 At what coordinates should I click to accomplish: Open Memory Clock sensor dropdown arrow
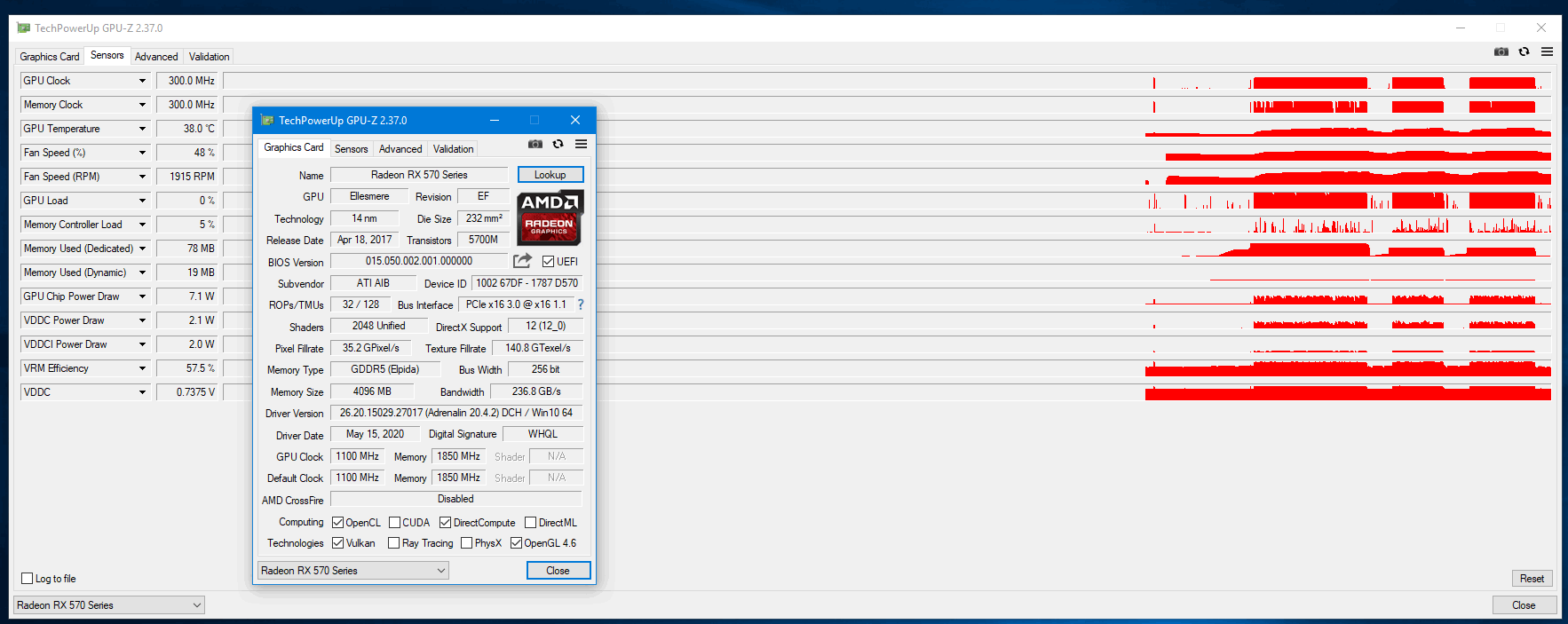(x=142, y=105)
